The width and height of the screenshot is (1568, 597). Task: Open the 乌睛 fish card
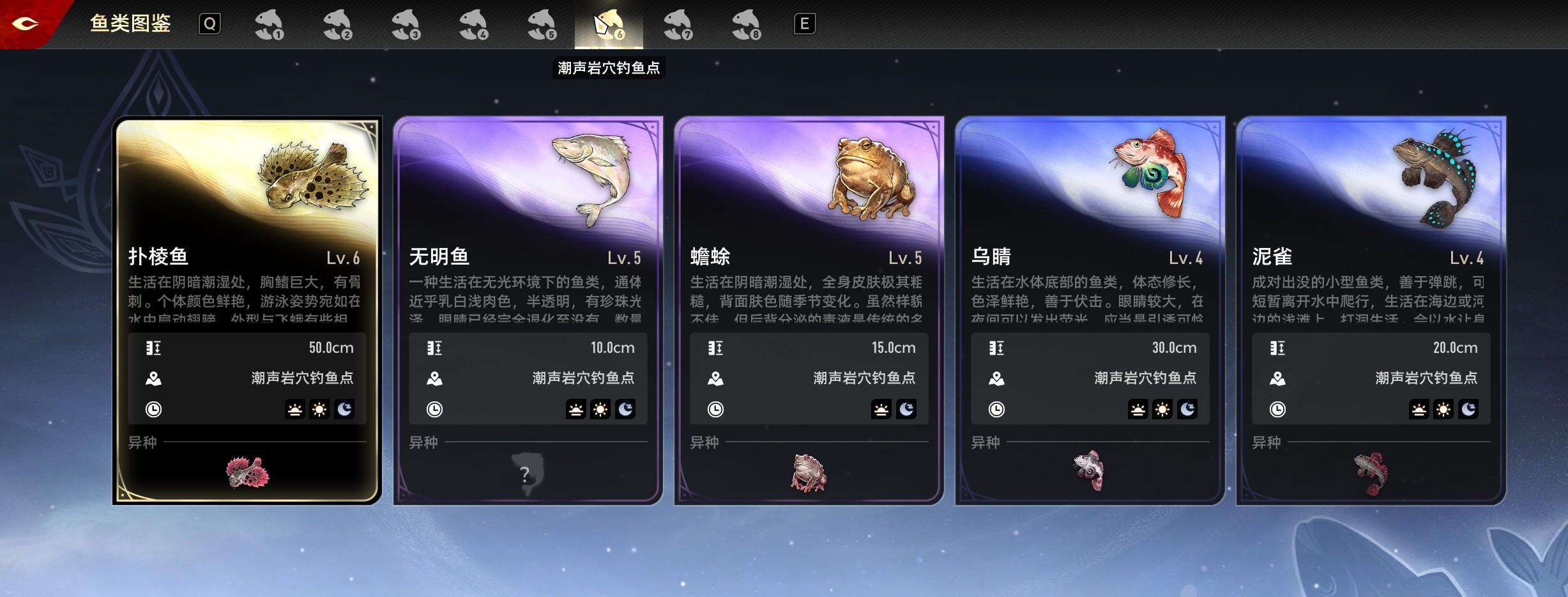[1090, 311]
